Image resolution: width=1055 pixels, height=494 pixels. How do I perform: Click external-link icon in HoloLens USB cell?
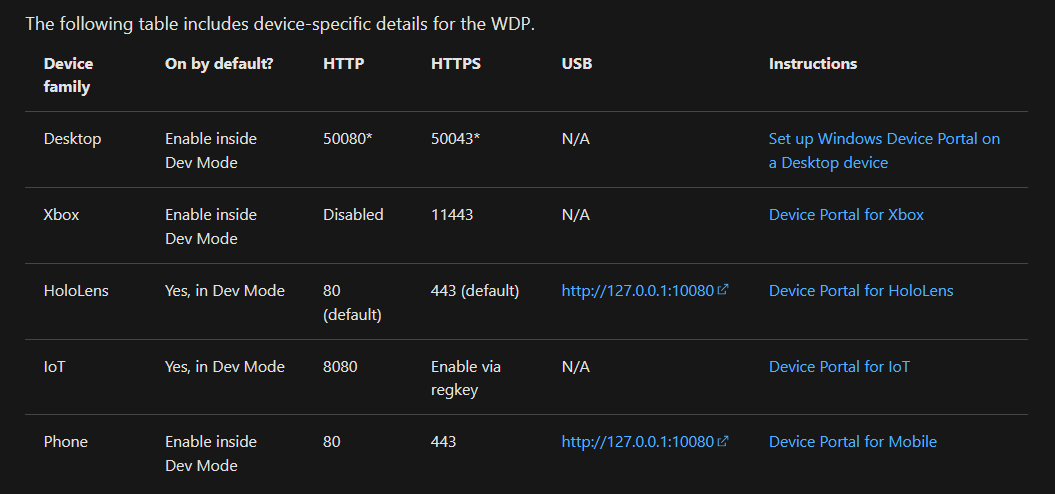(x=723, y=291)
